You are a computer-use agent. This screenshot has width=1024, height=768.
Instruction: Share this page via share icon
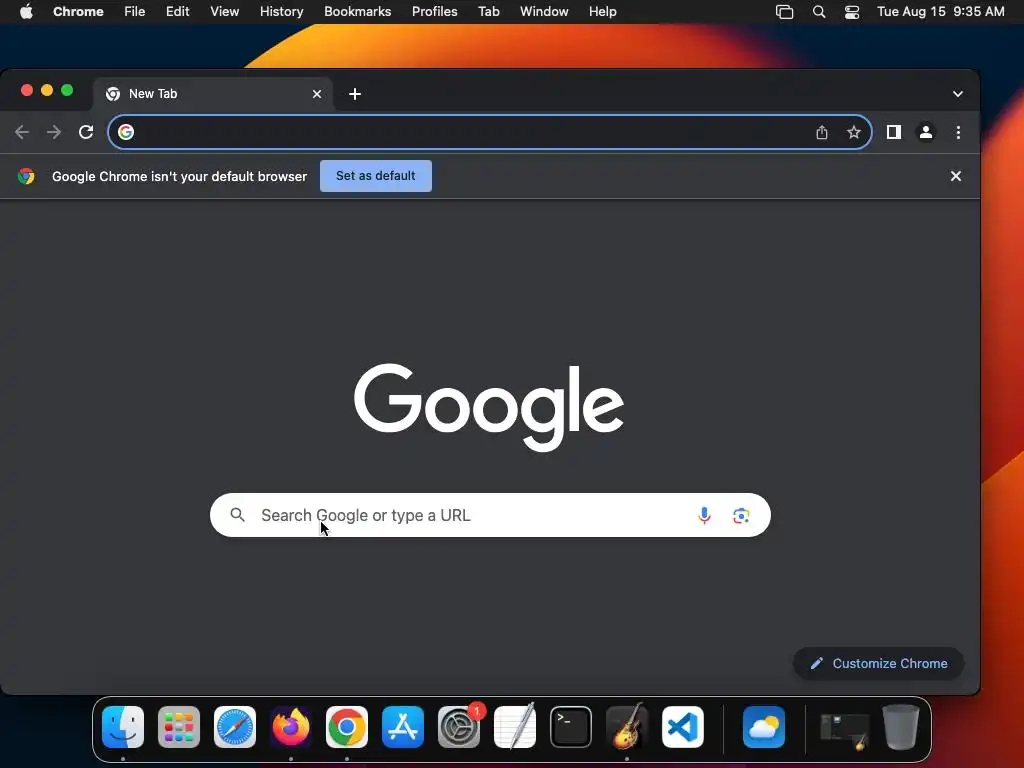tap(822, 133)
